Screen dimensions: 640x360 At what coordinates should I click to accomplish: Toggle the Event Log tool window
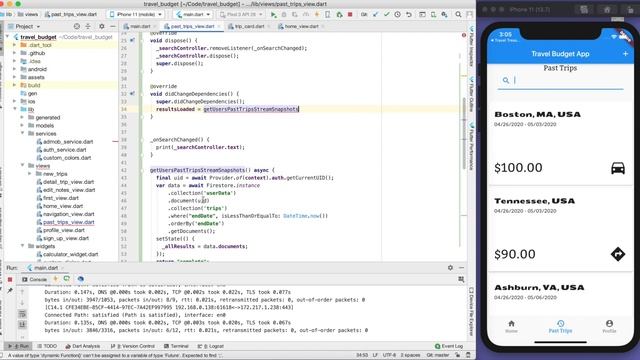click(x=449, y=346)
